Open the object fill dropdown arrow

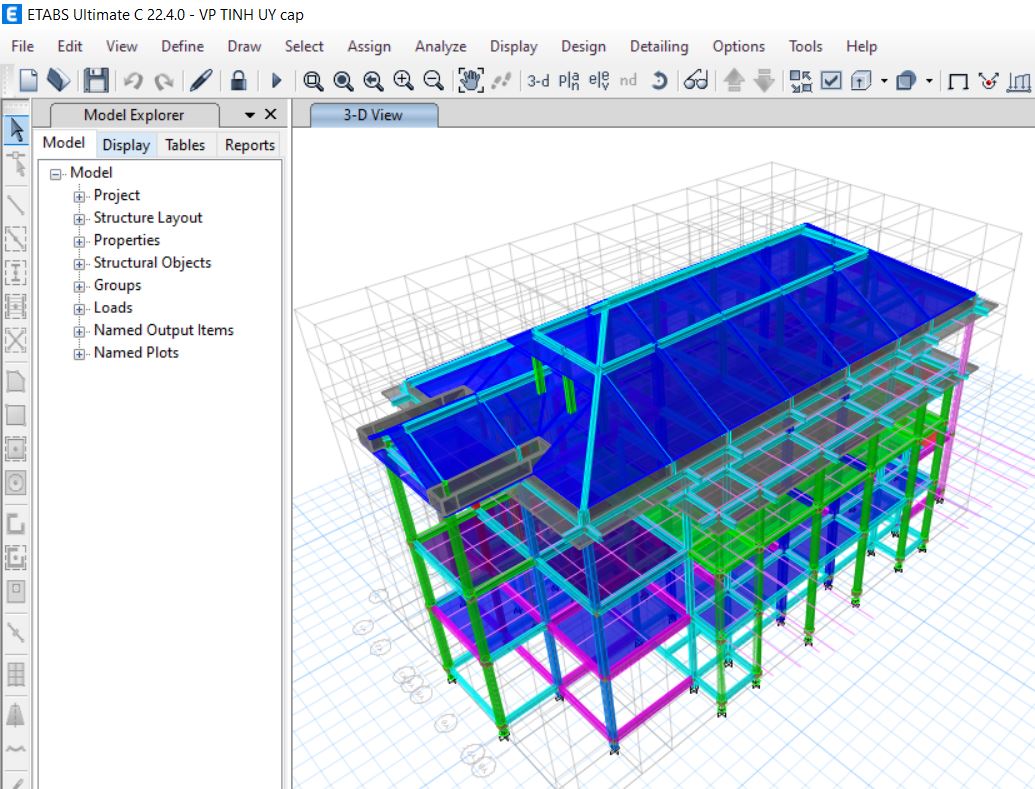(929, 81)
